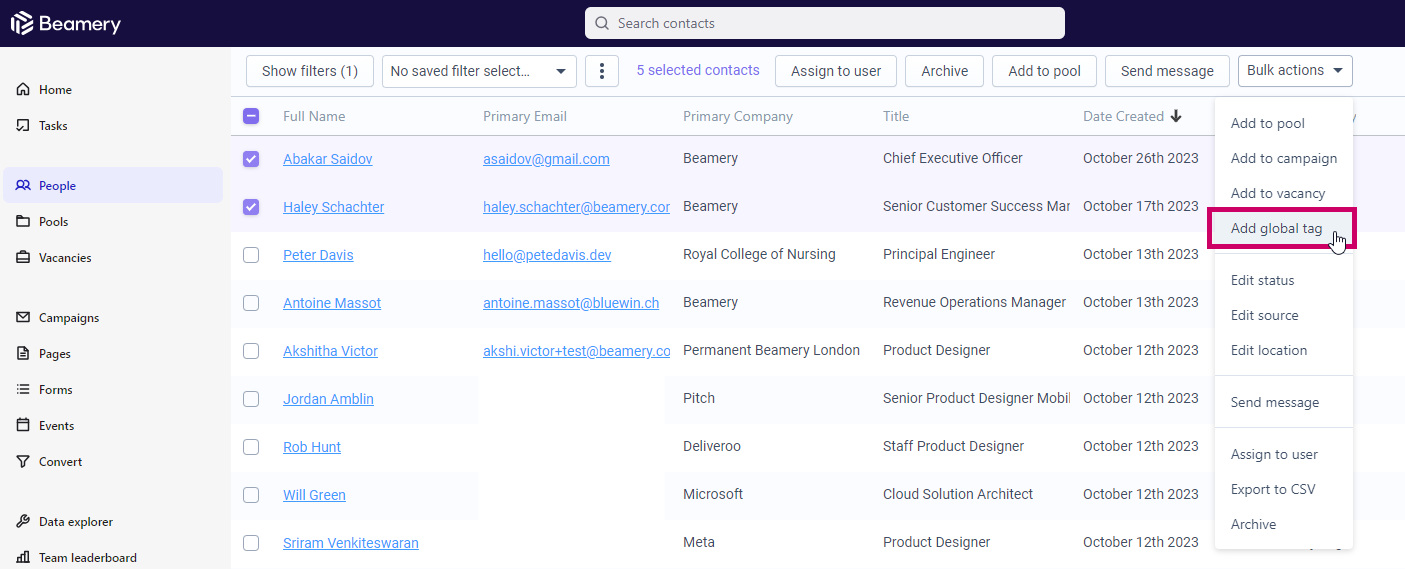
Task: Click the Search contacts field
Action: click(x=825, y=23)
